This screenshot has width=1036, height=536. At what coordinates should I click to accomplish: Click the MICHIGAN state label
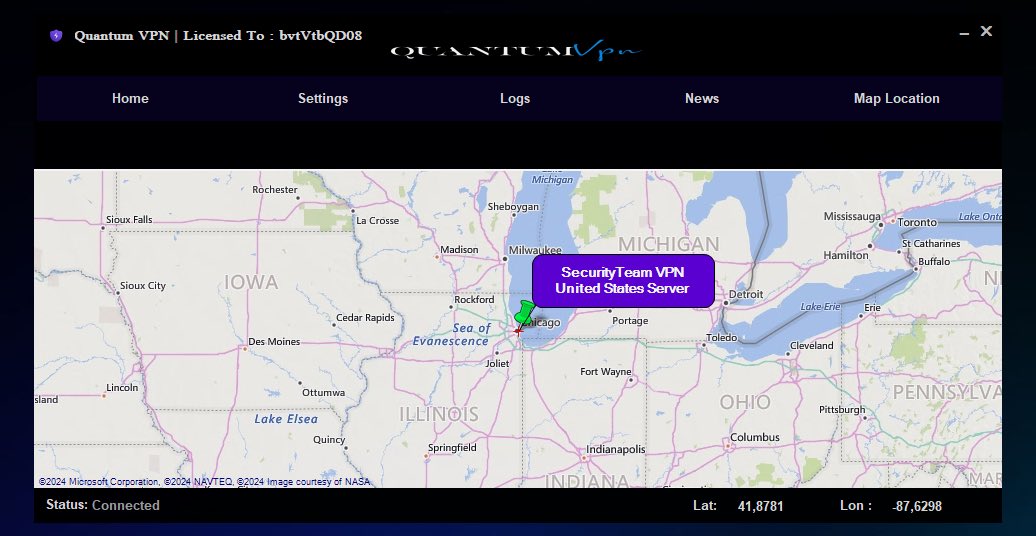point(669,244)
